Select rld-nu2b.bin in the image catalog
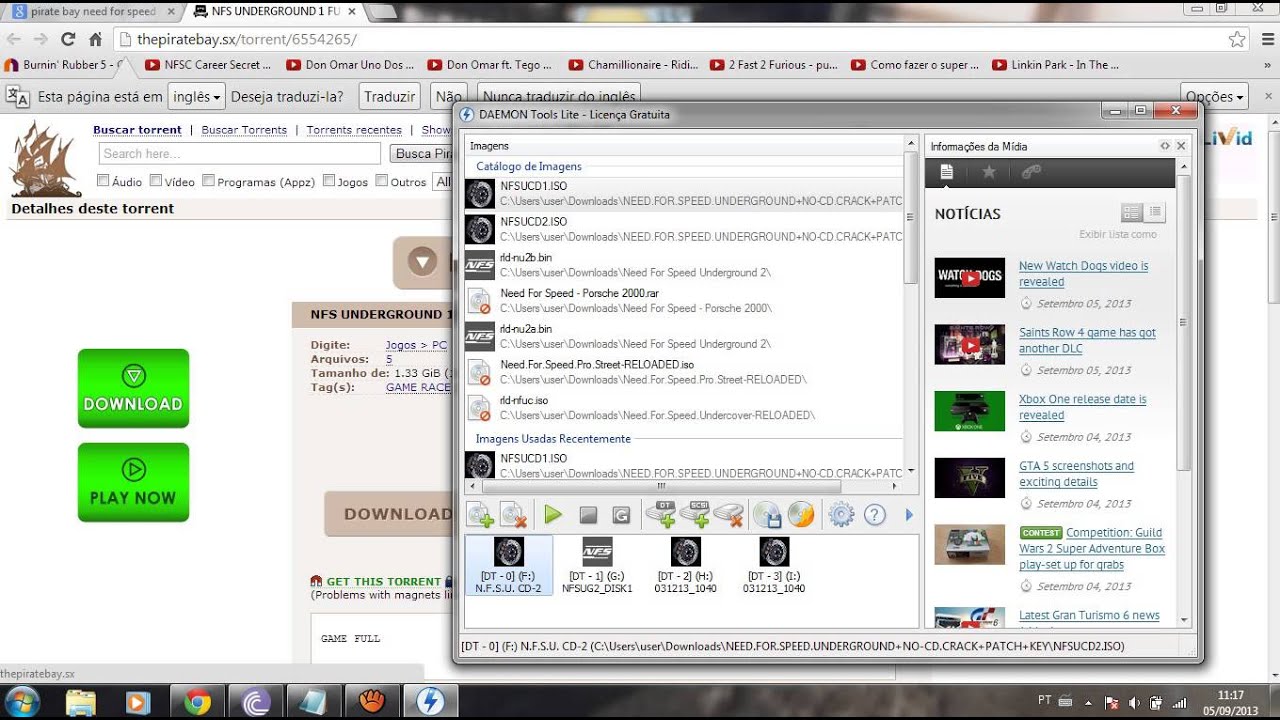 (684, 265)
